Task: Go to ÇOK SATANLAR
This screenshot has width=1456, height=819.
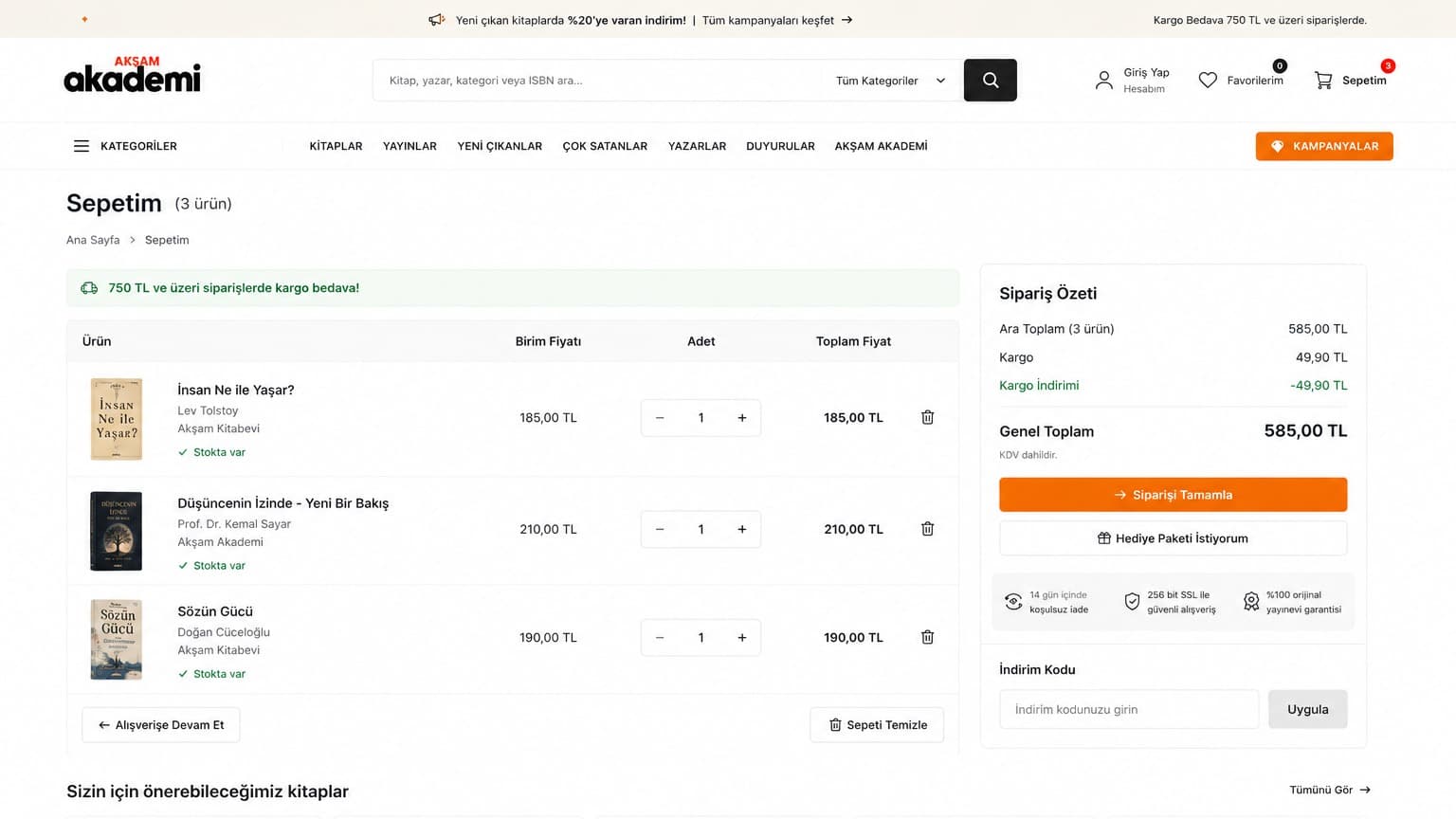Action: pyautogui.click(x=605, y=146)
